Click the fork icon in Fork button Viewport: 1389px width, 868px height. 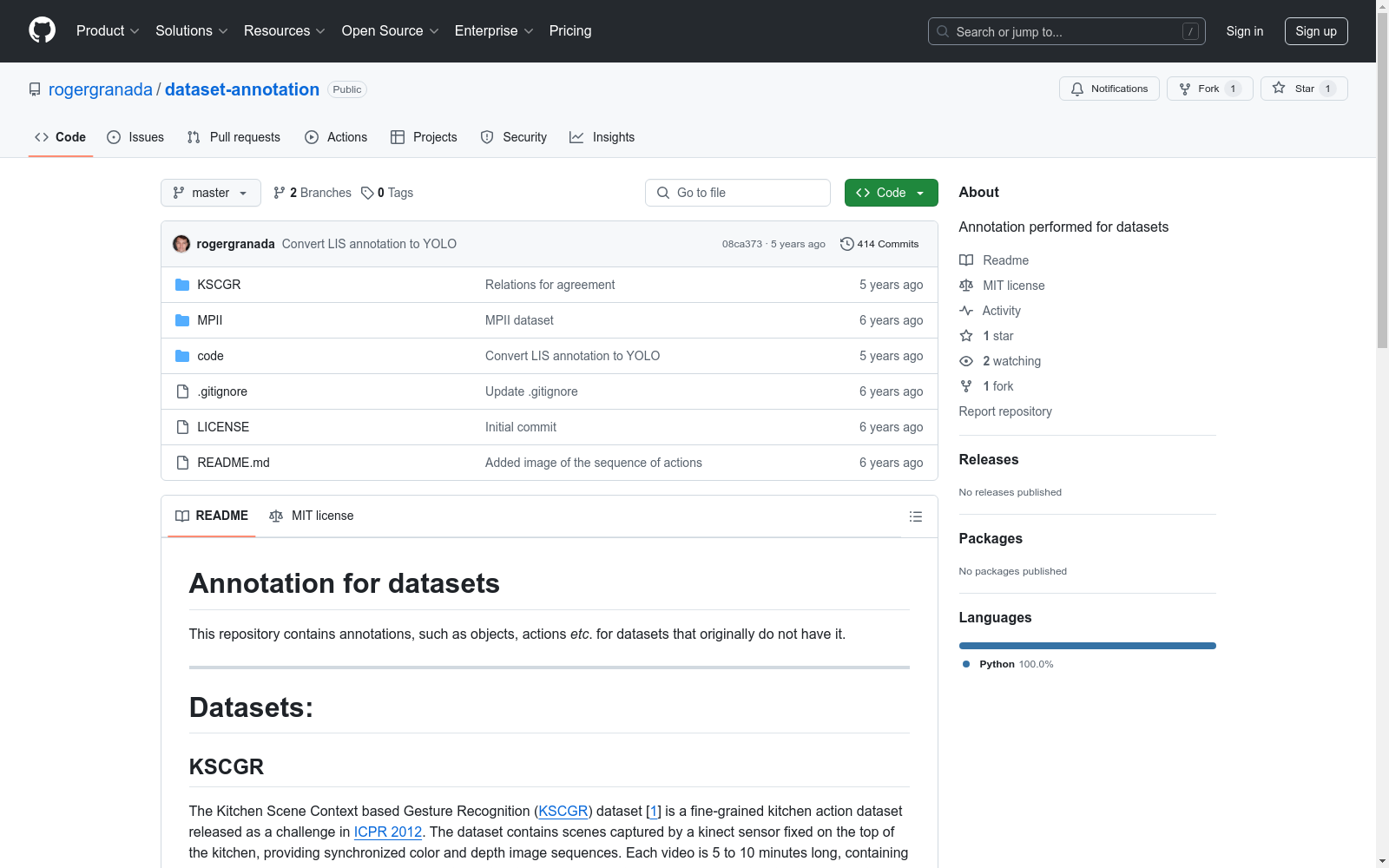[x=1185, y=89]
